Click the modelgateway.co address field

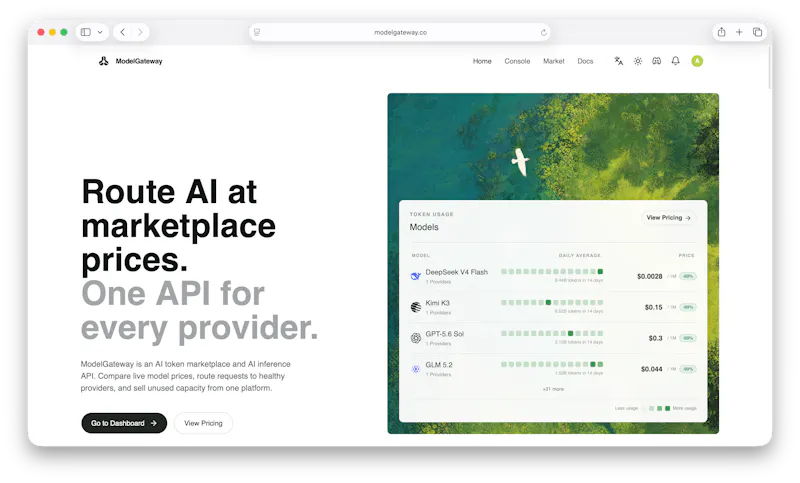click(401, 32)
